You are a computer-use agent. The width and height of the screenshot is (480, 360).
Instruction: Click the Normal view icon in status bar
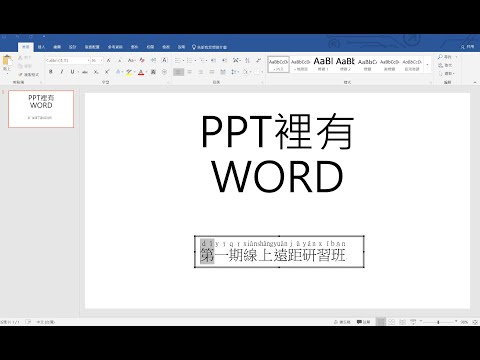380,322
